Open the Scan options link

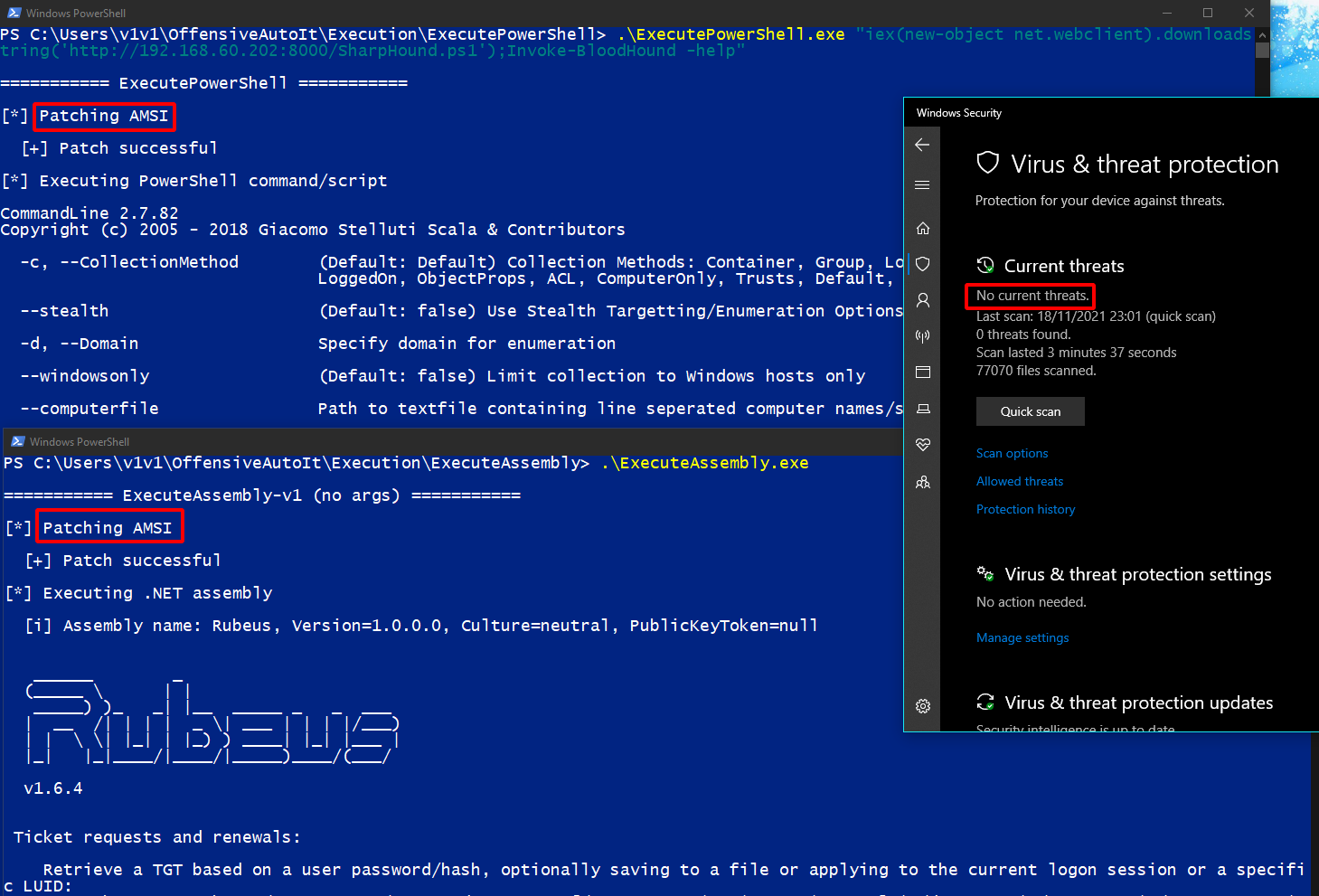click(1013, 453)
